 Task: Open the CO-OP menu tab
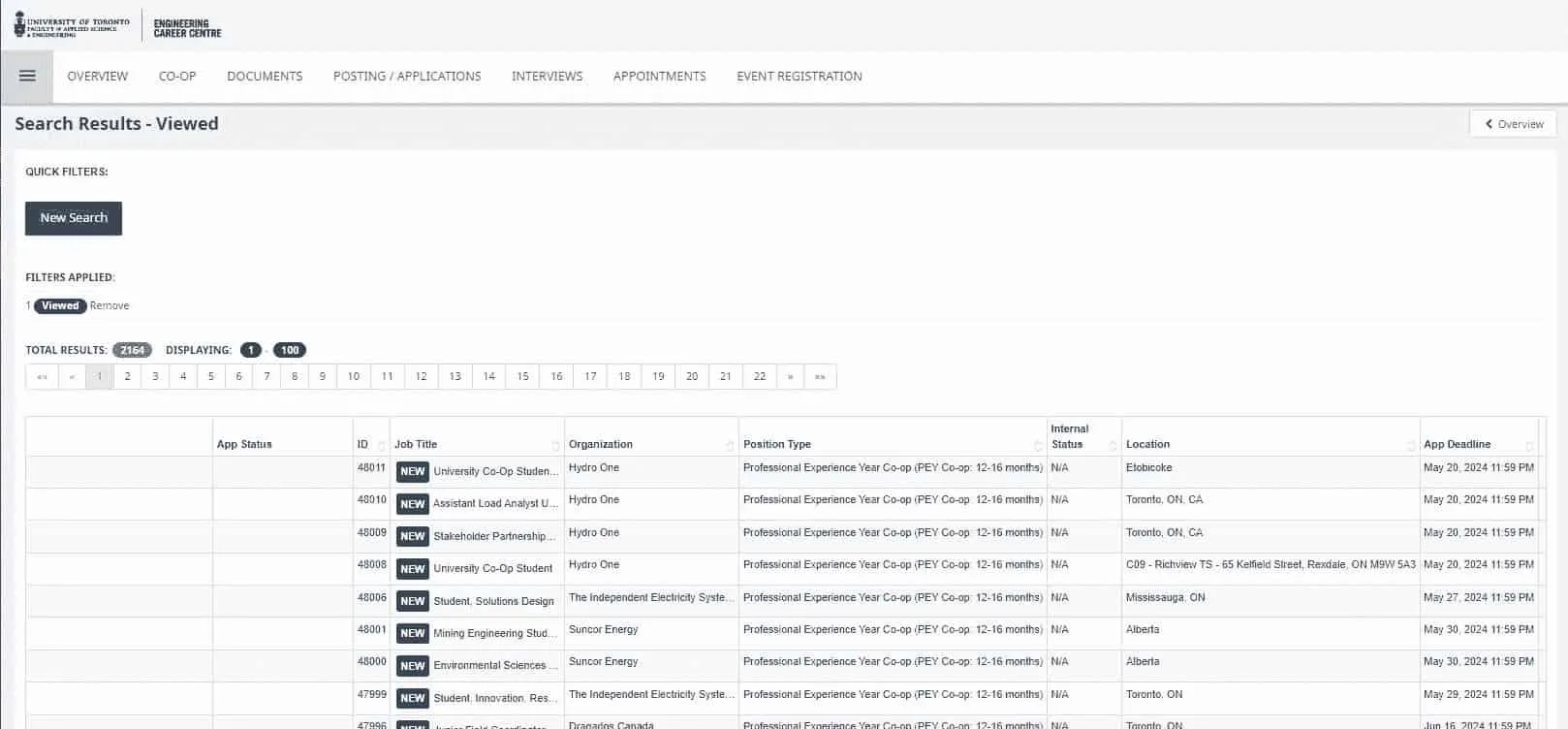[177, 76]
